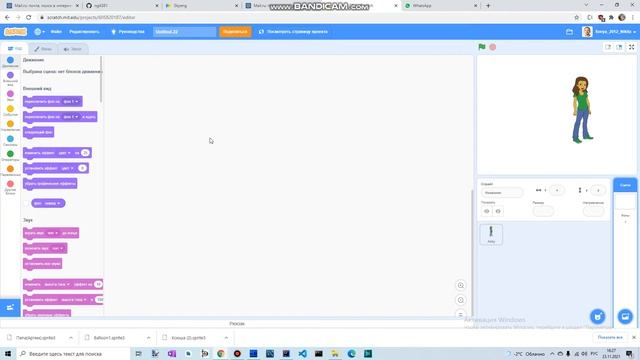Switch to large stage layout
Image resolution: width=640 pixels, height=360 pixels.
619,47
